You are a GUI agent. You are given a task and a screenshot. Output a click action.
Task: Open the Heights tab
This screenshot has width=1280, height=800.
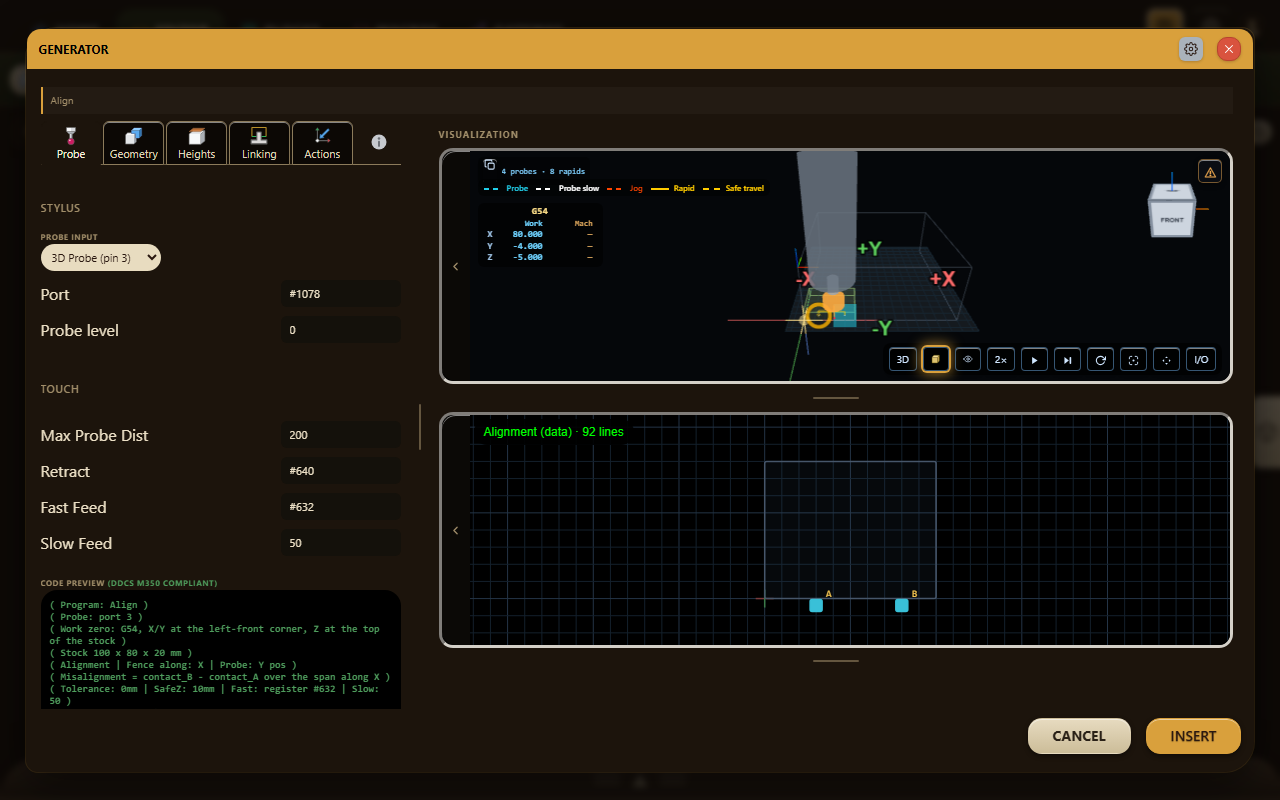point(196,143)
